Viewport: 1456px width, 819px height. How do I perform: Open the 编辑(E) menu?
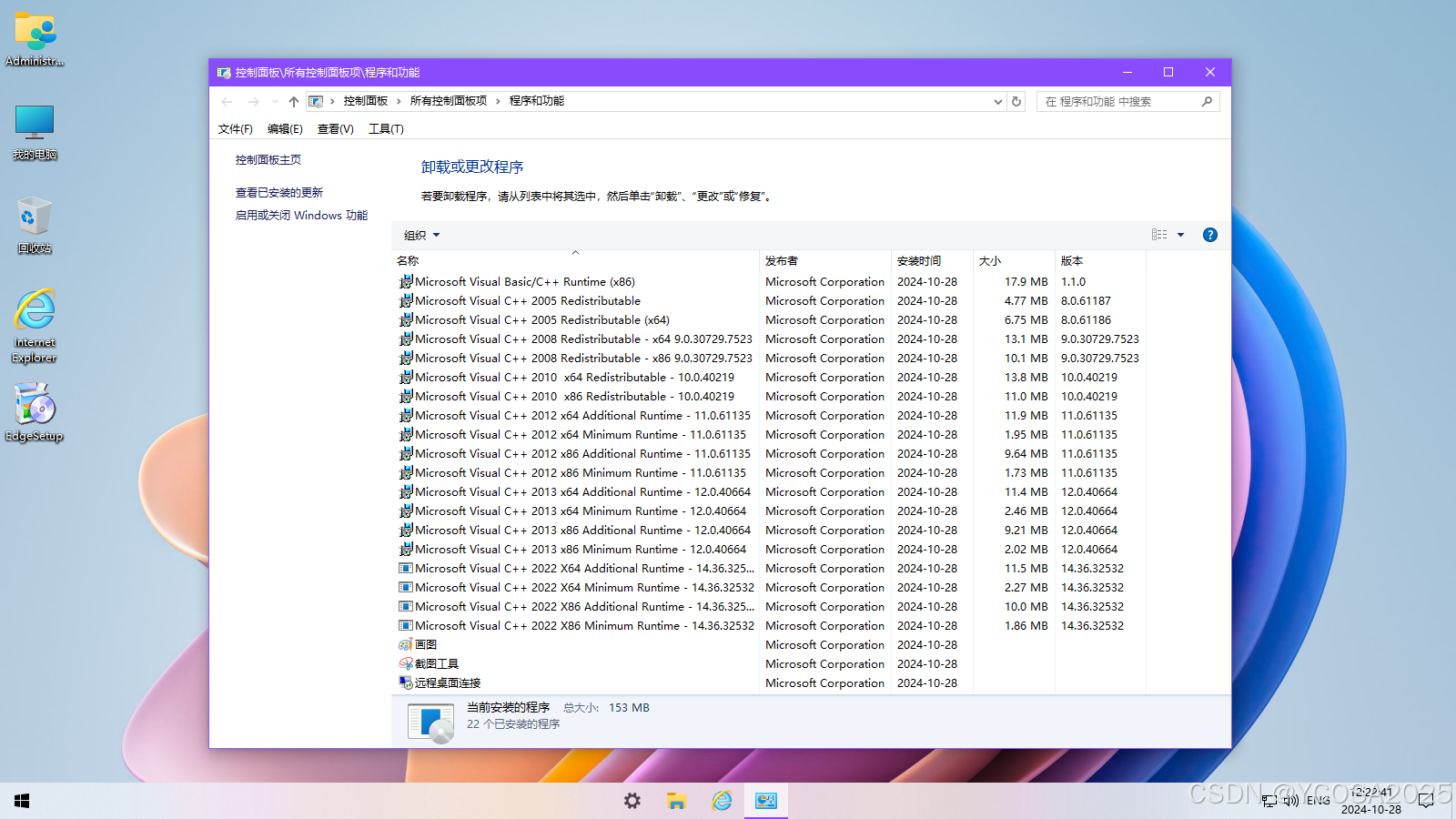click(x=285, y=129)
